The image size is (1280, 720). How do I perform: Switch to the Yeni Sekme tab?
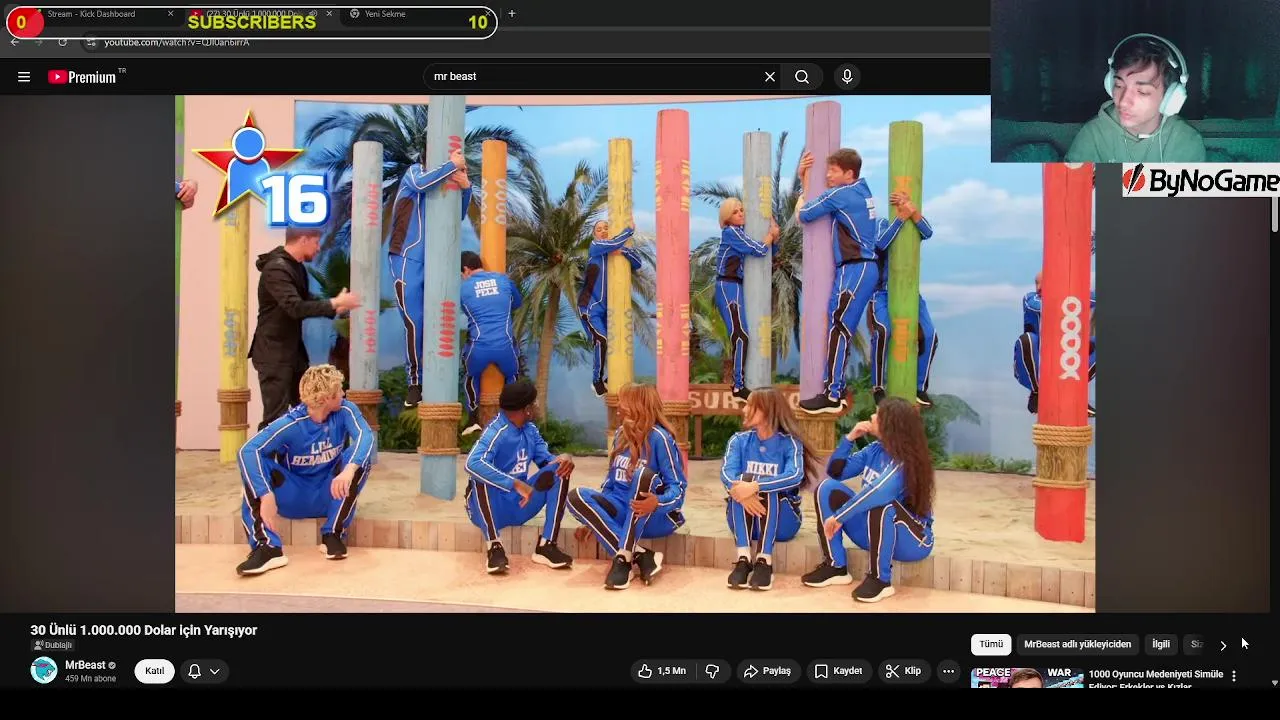(x=385, y=14)
